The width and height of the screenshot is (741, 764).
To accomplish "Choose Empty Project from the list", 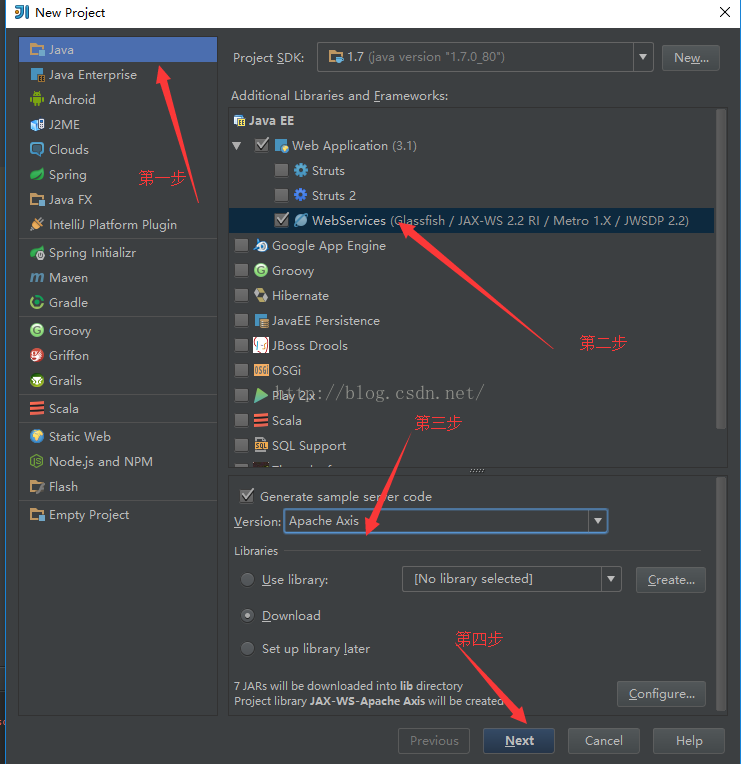I will coord(118,514).
